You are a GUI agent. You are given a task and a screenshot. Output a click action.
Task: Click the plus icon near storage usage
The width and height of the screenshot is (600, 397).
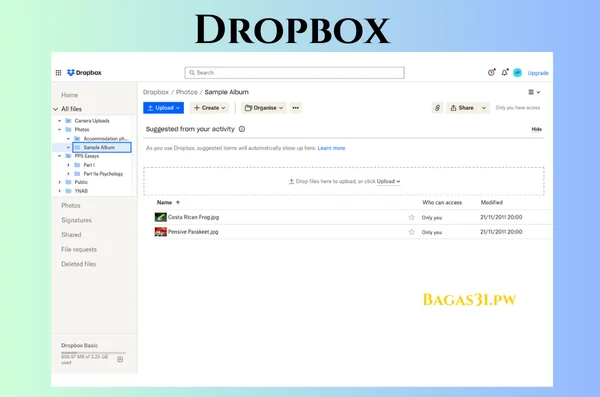tap(120, 359)
